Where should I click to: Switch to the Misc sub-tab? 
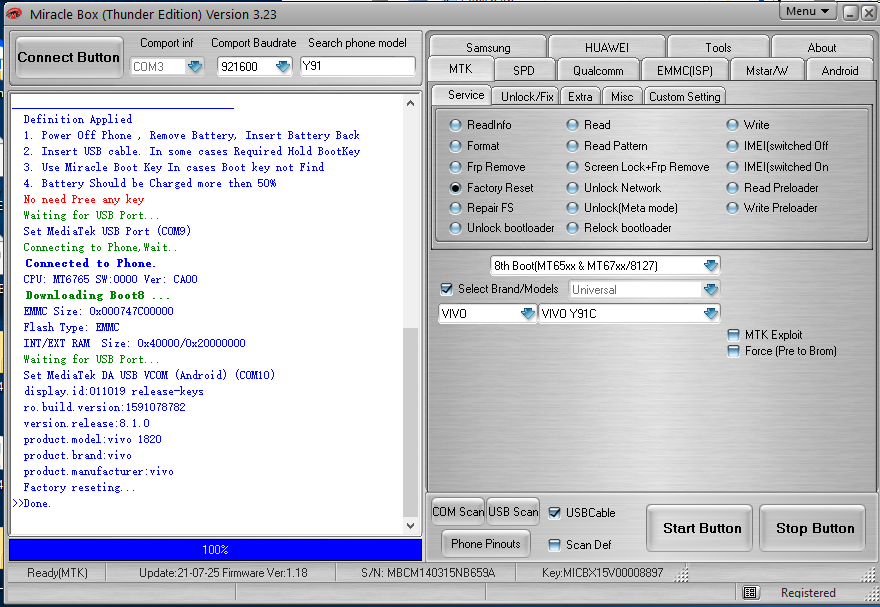point(622,96)
